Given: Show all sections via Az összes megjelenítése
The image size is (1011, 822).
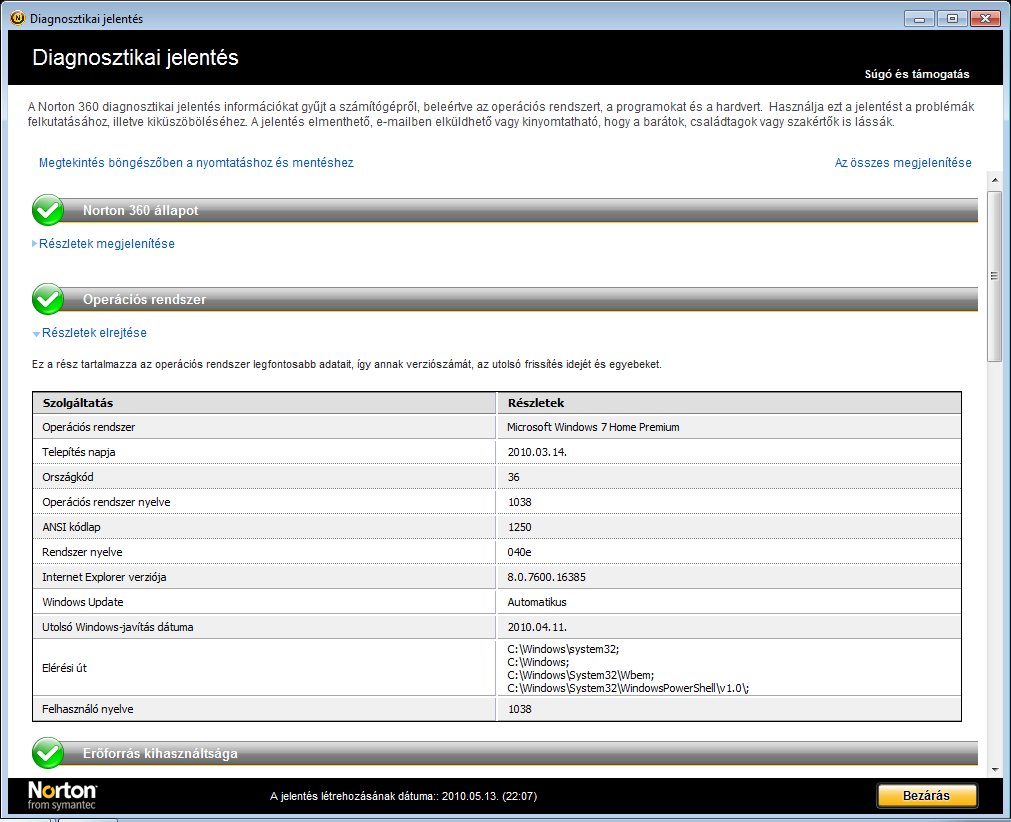Looking at the screenshot, I should (x=903, y=162).
